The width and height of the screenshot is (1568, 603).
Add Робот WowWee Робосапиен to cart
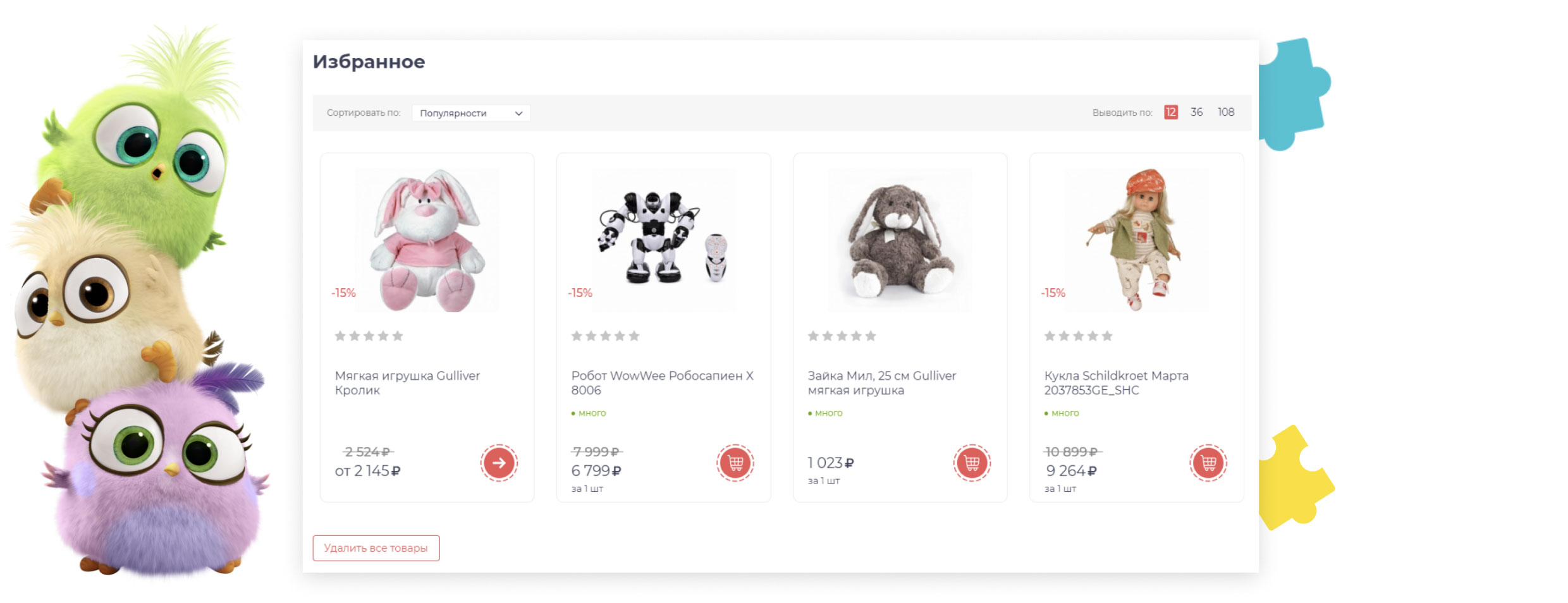click(735, 463)
